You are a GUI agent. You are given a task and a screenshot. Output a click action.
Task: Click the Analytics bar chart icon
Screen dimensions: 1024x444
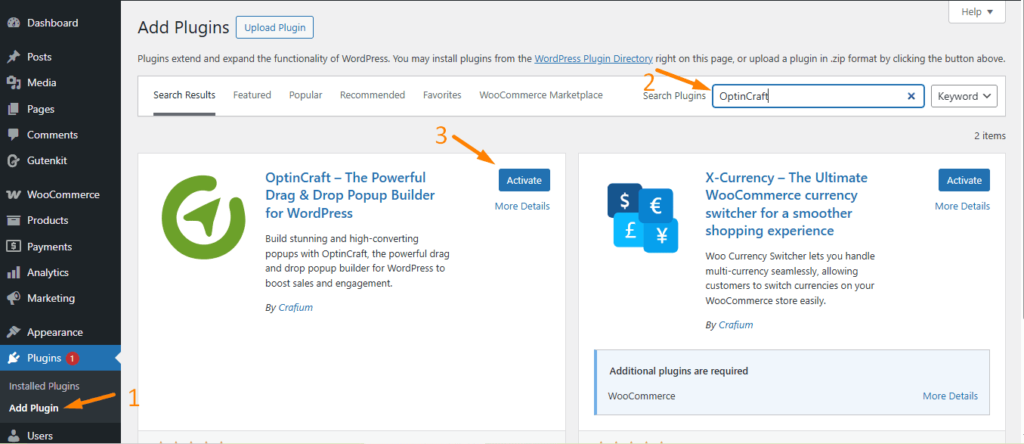click(13, 272)
